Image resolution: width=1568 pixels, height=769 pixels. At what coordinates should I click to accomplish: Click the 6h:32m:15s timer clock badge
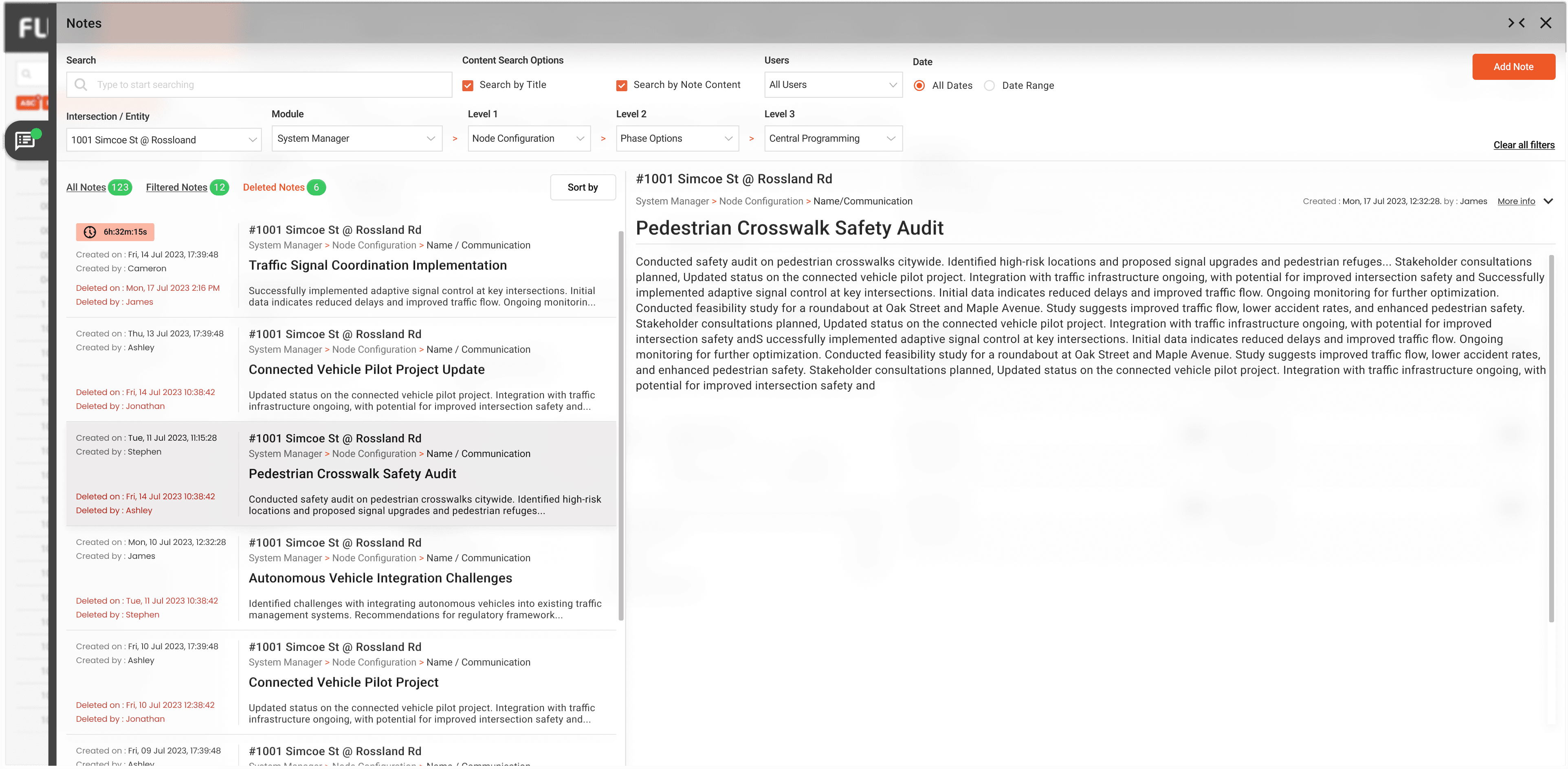coord(115,232)
